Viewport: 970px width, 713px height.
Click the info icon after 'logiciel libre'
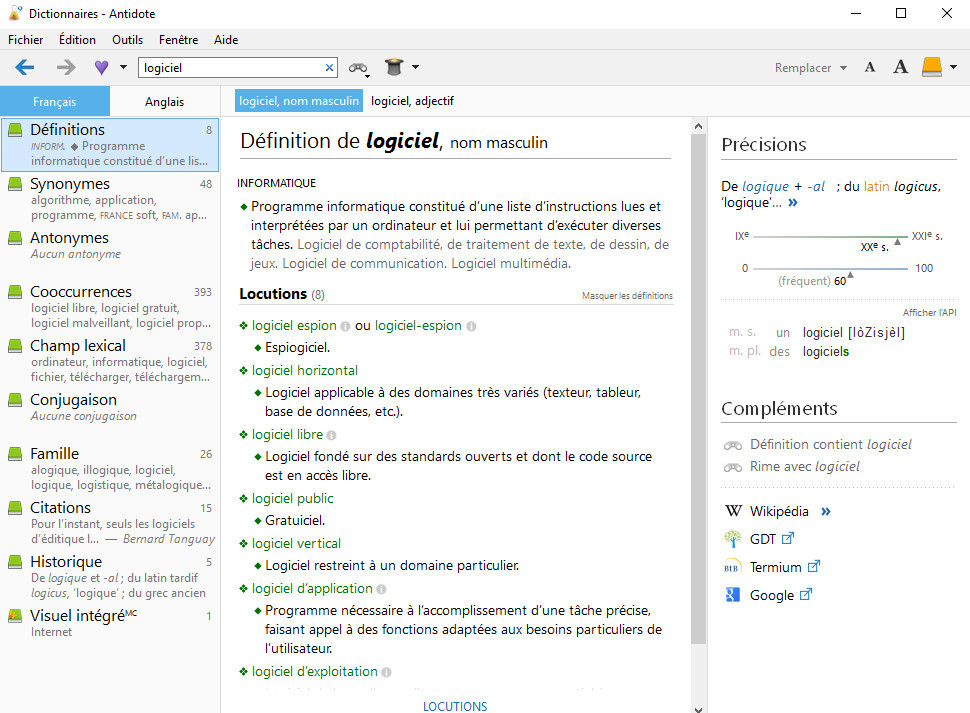[x=332, y=435]
